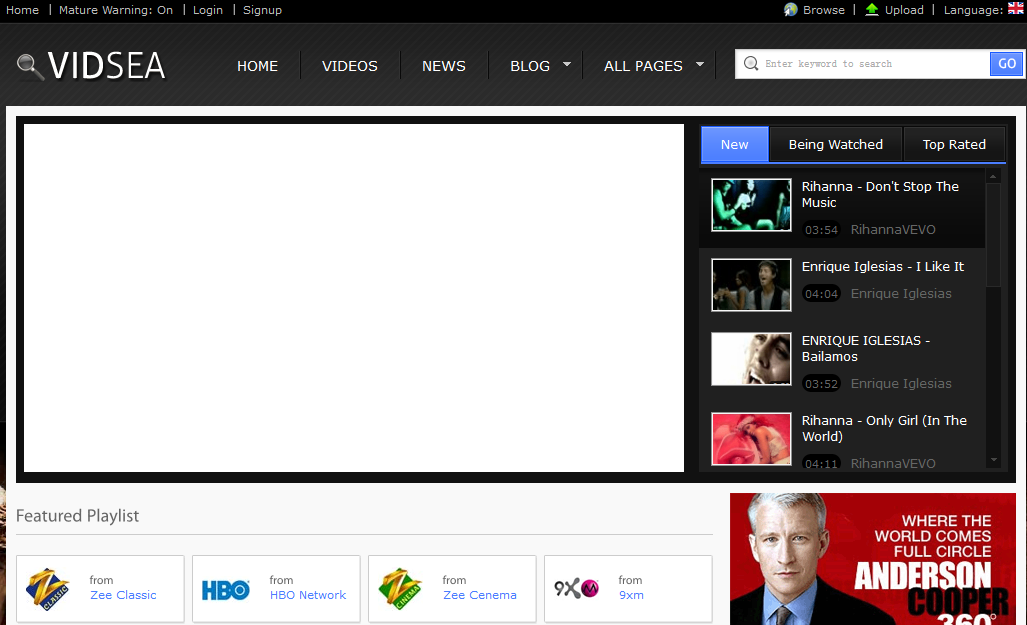
Task: Click the playlist scrollbar down arrow
Action: (993, 460)
